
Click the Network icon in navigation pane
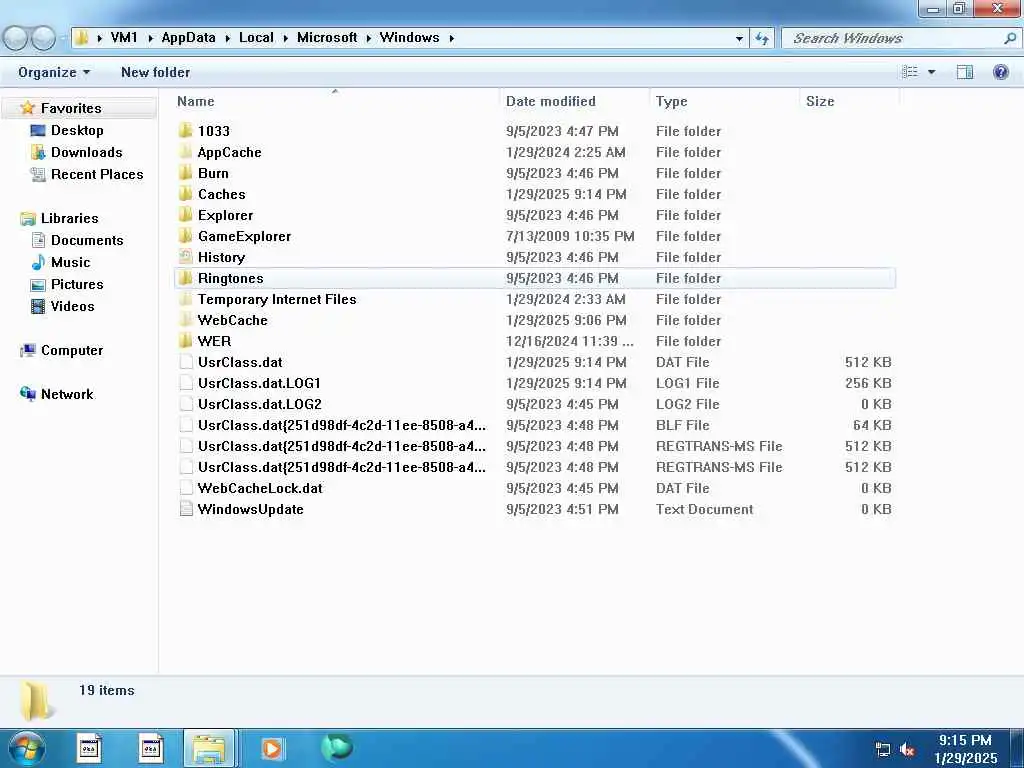[x=28, y=394]
